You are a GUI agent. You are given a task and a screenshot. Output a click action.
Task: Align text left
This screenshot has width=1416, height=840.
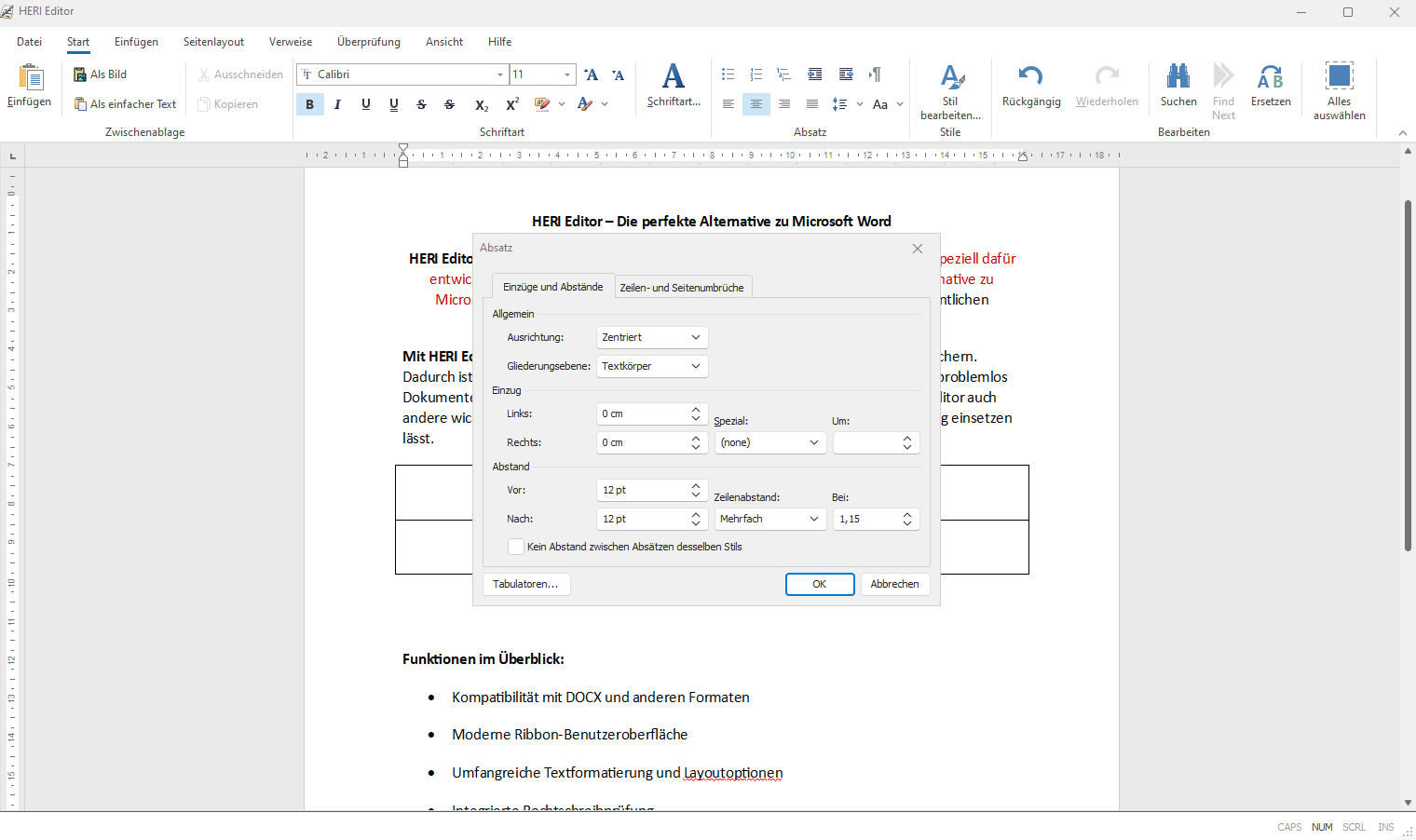728,104
